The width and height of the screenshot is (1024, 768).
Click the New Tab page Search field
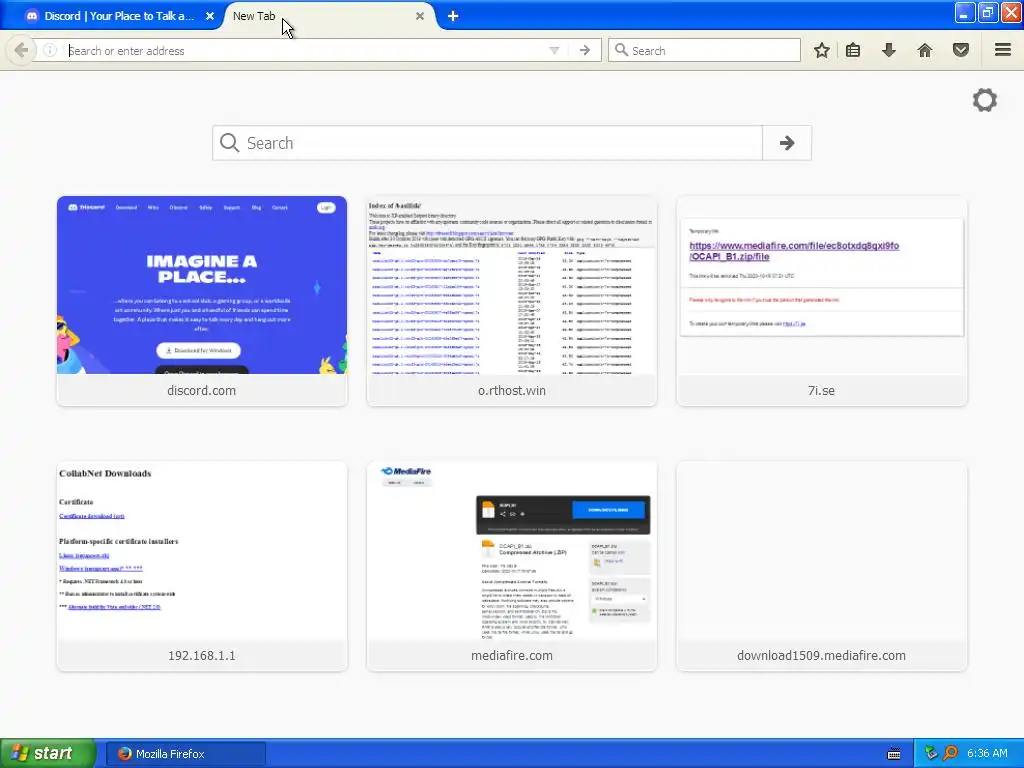pos(487,143)
